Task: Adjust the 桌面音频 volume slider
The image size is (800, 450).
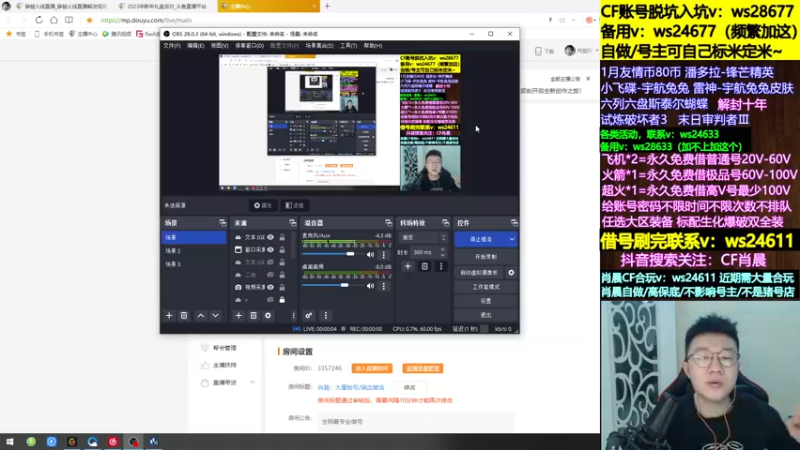Action: point(332,285)
